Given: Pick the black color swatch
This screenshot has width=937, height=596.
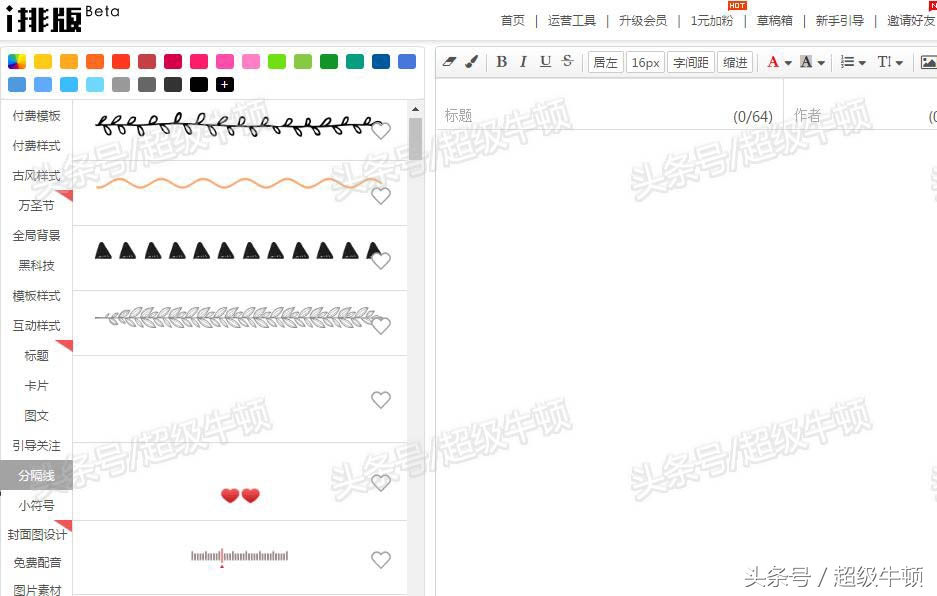Looking at the screenshot, I should (199, 84).
